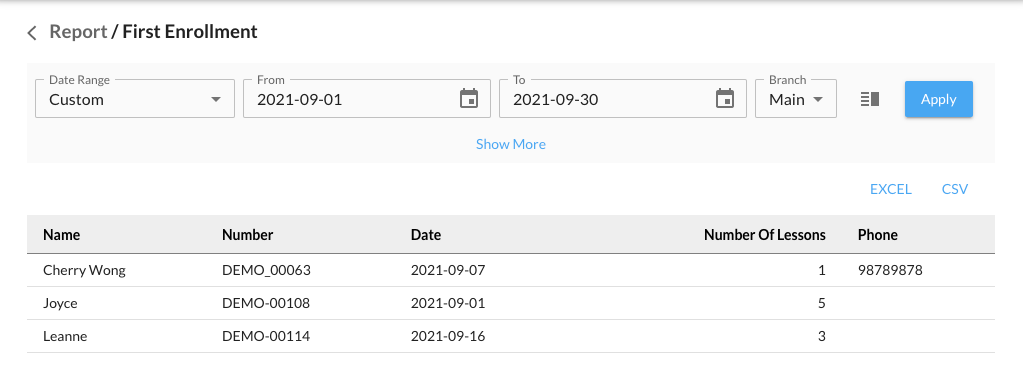
Task: Click student number DEMO-00114
Action: (x=266, y=336)
